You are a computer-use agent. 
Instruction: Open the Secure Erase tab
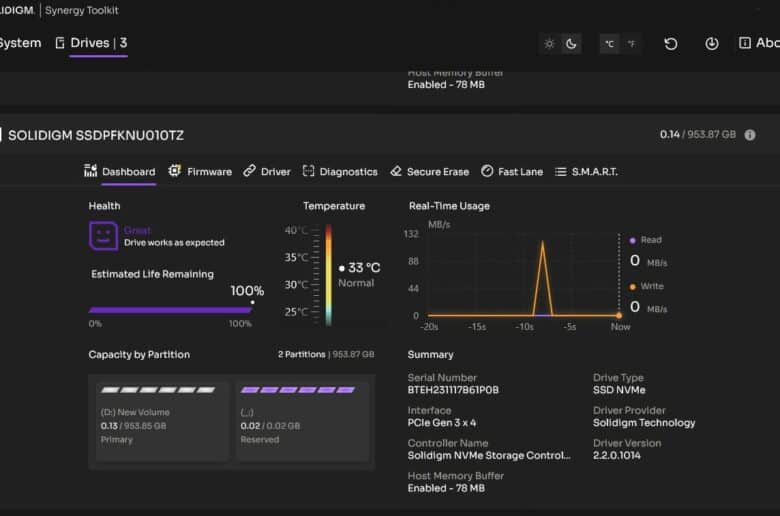430,172
